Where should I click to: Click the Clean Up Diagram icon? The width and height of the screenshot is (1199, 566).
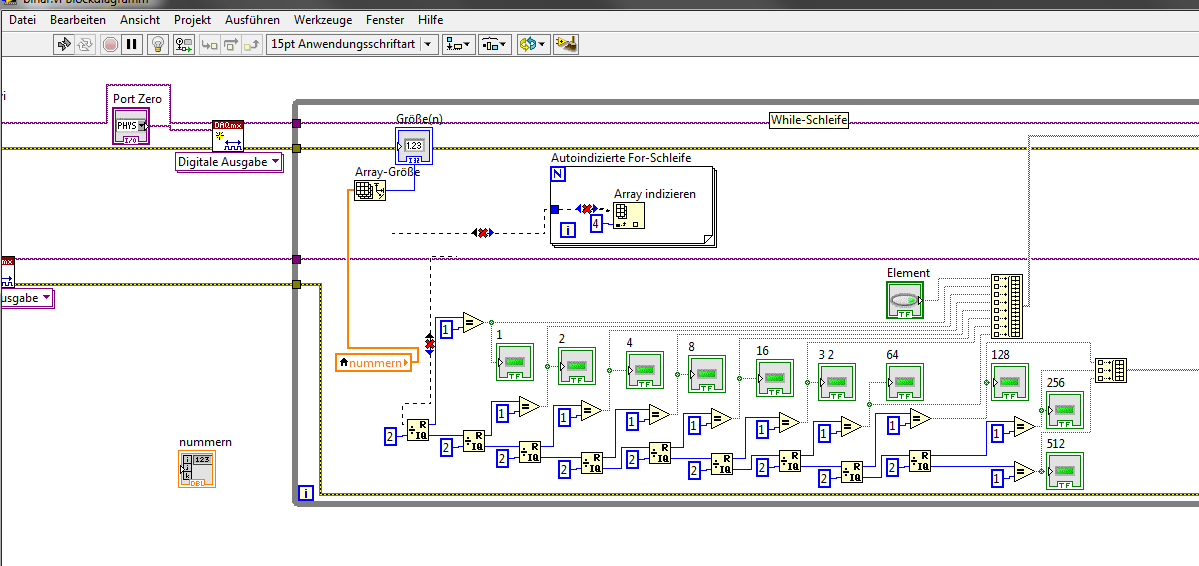tap(566, 44)
